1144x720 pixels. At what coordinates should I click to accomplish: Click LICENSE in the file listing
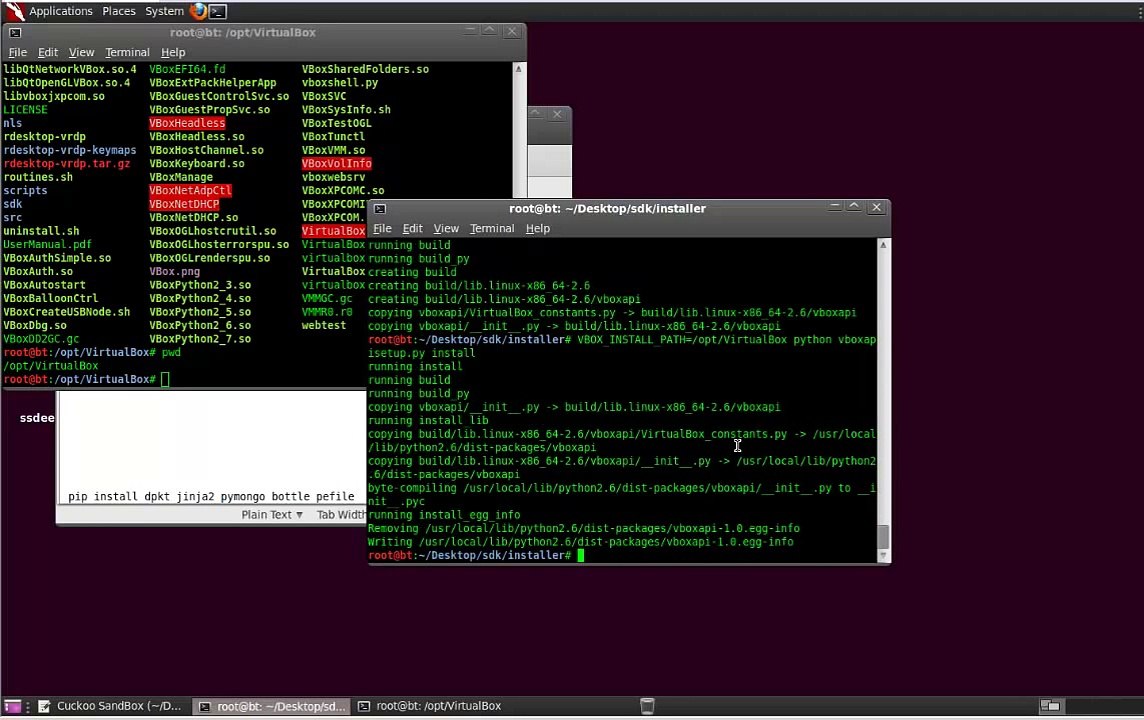(x=26, y=109)
